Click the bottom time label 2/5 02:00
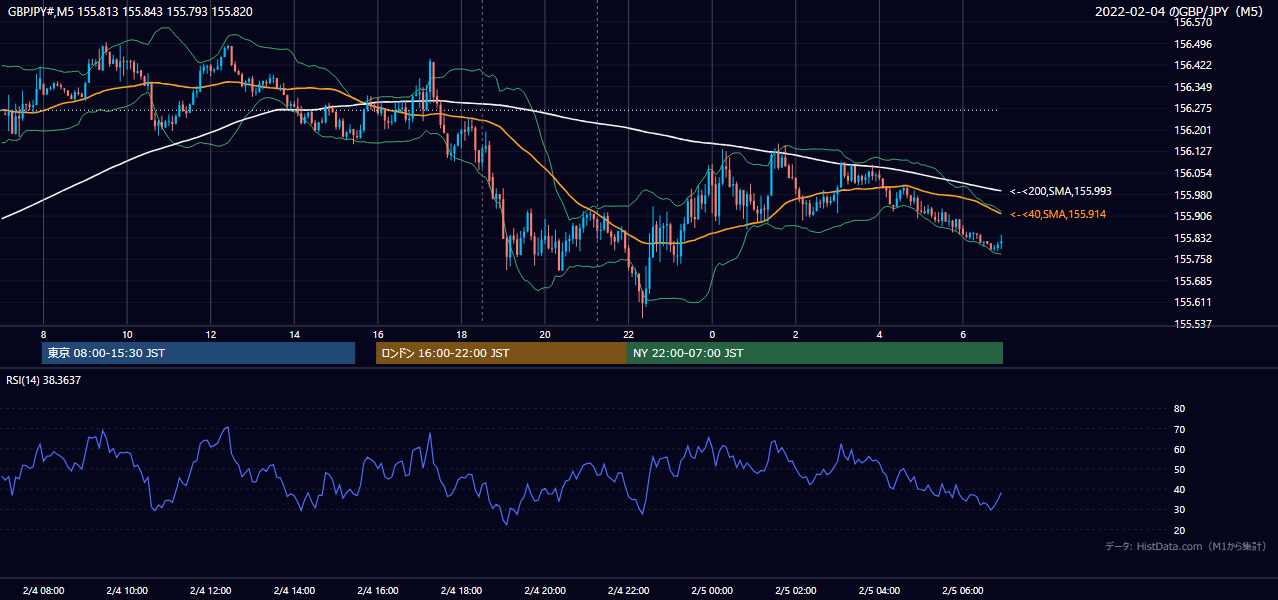The height and width of the screenshot is (600, 1278). (795, 590)
